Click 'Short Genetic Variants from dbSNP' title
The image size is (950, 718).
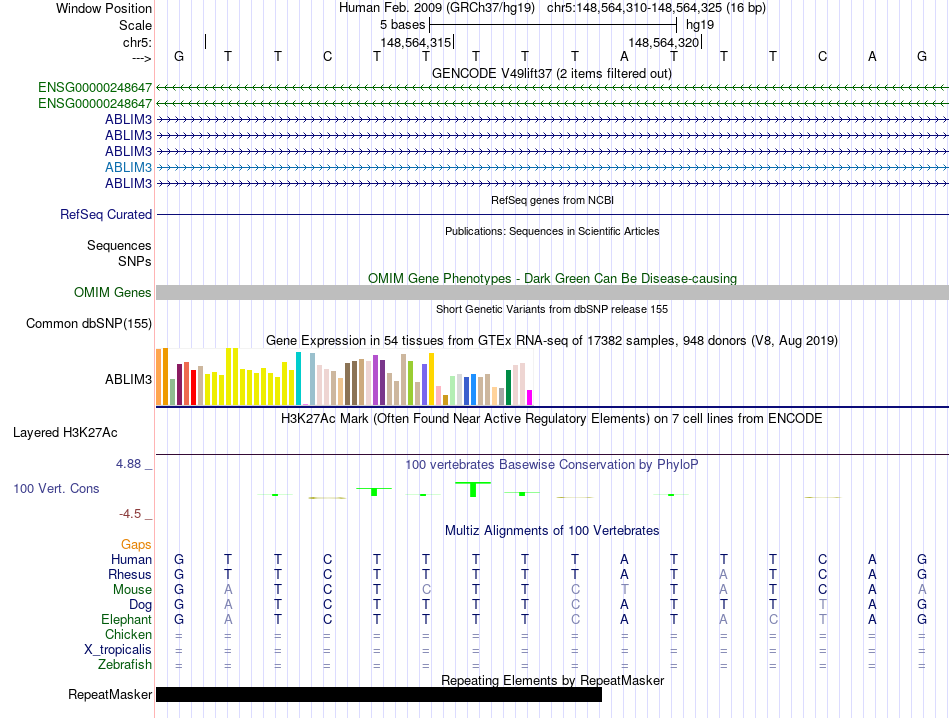pyautogui.click(x=552, y=309)
